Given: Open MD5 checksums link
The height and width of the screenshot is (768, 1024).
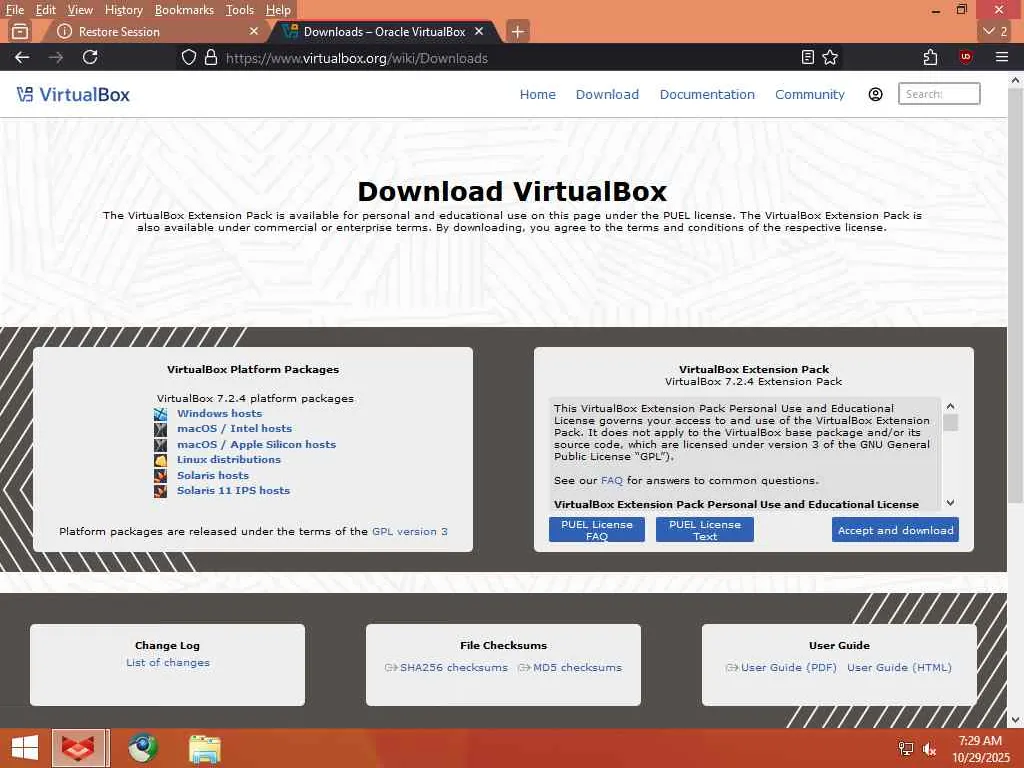Looking at the screenshot, I should pos(577,667).
